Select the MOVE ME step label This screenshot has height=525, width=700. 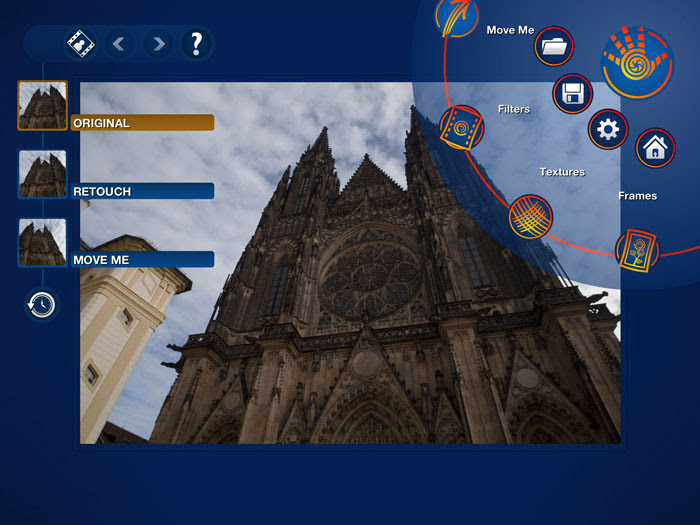pos(142,259)
